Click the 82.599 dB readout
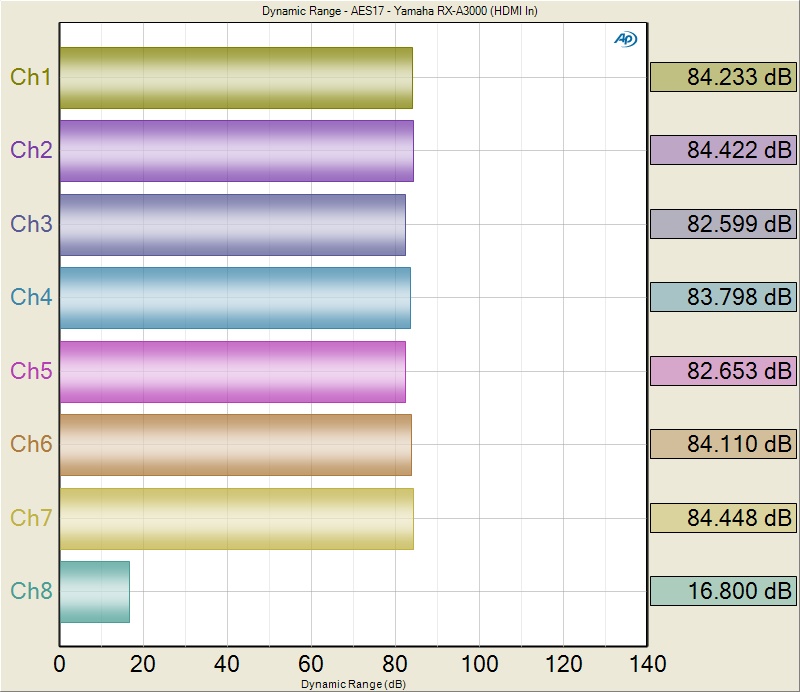The image size is (800, 692). (x=723, y=224)
